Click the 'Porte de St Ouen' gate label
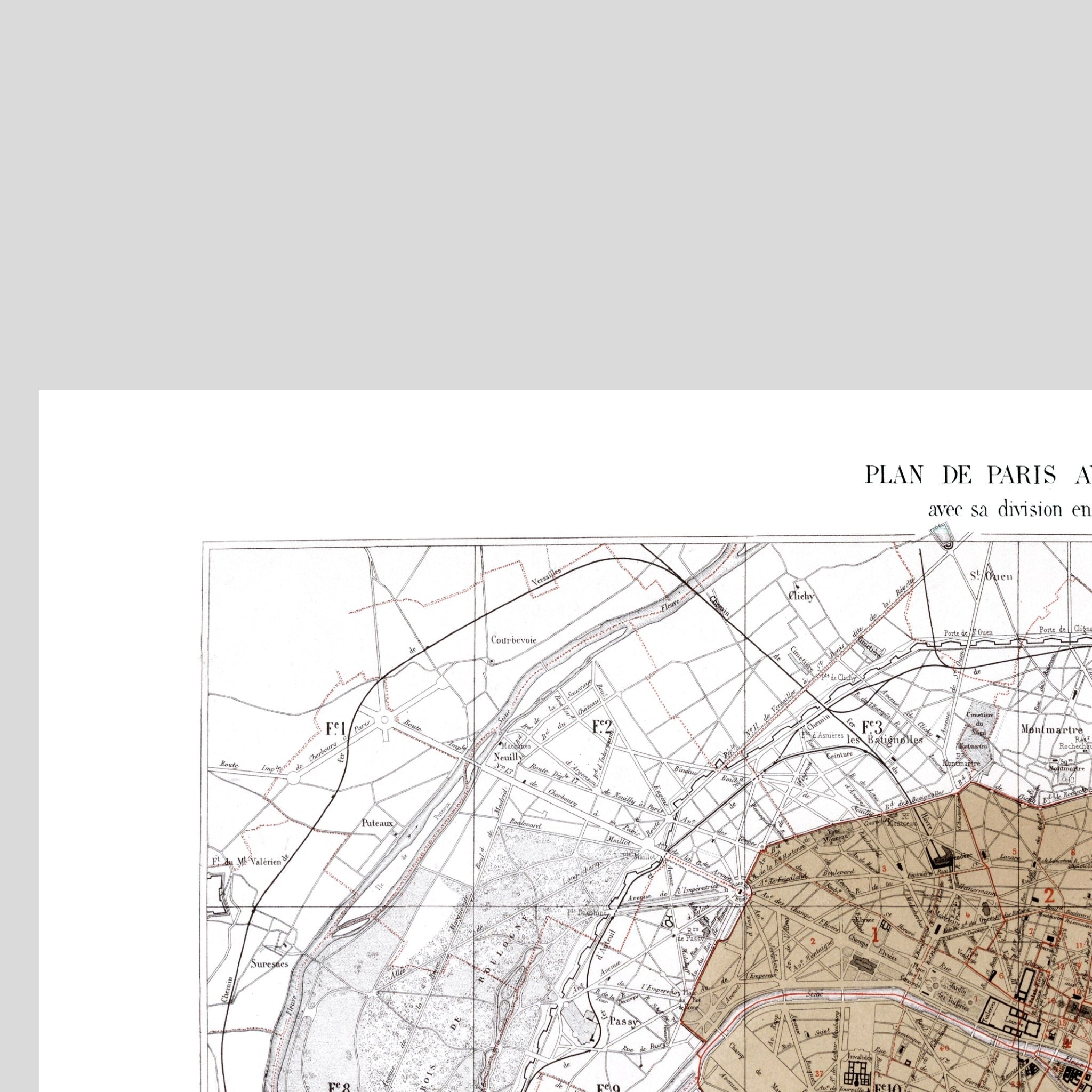 tap(968, 633)
